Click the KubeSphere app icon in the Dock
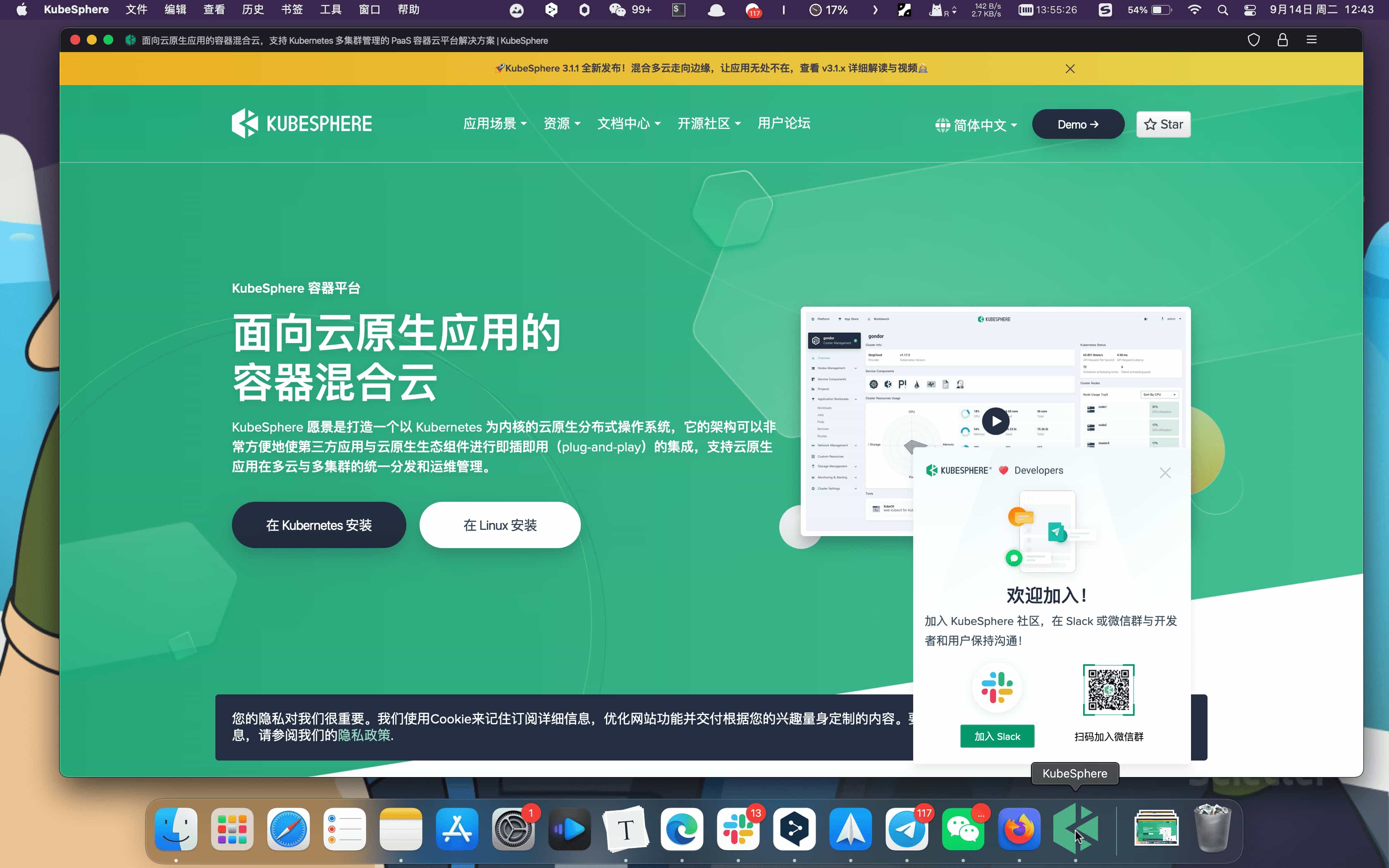1389x868 pixels. 1076,829
